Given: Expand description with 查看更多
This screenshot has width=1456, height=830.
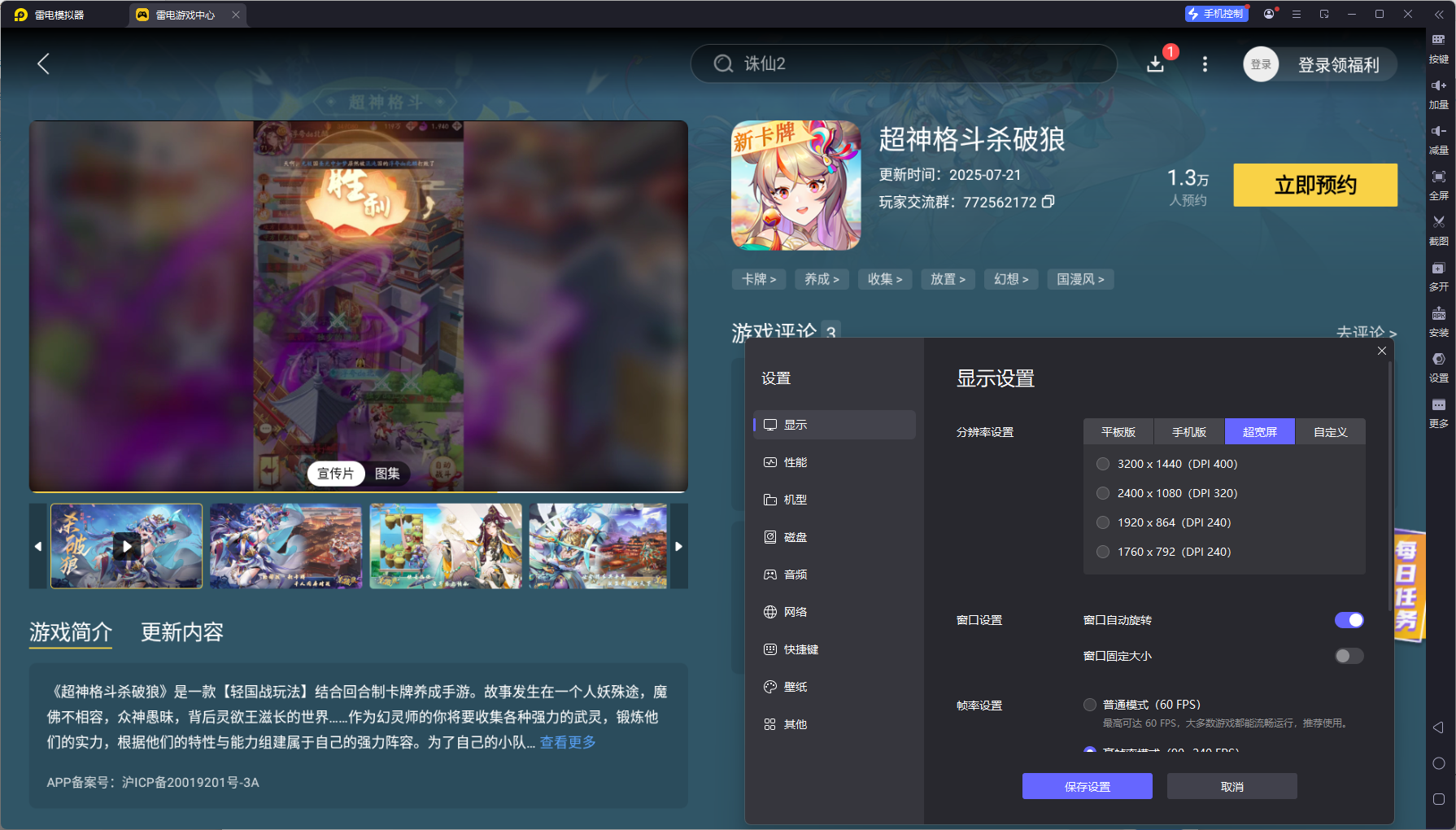Looking at the screenshot, I should [568, 742].
